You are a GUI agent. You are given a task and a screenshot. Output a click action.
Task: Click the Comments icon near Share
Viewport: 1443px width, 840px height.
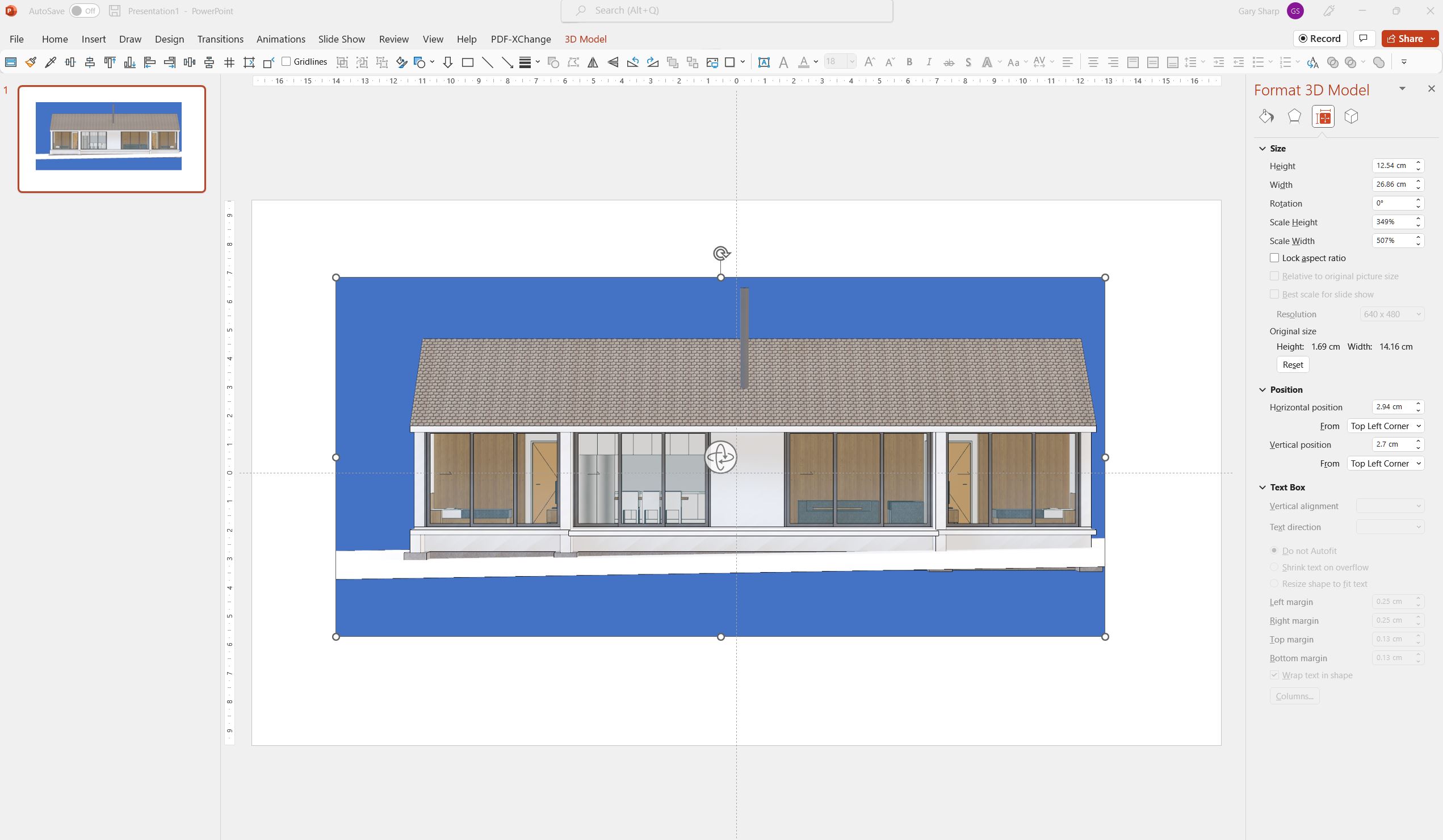tap(1364, 39)
